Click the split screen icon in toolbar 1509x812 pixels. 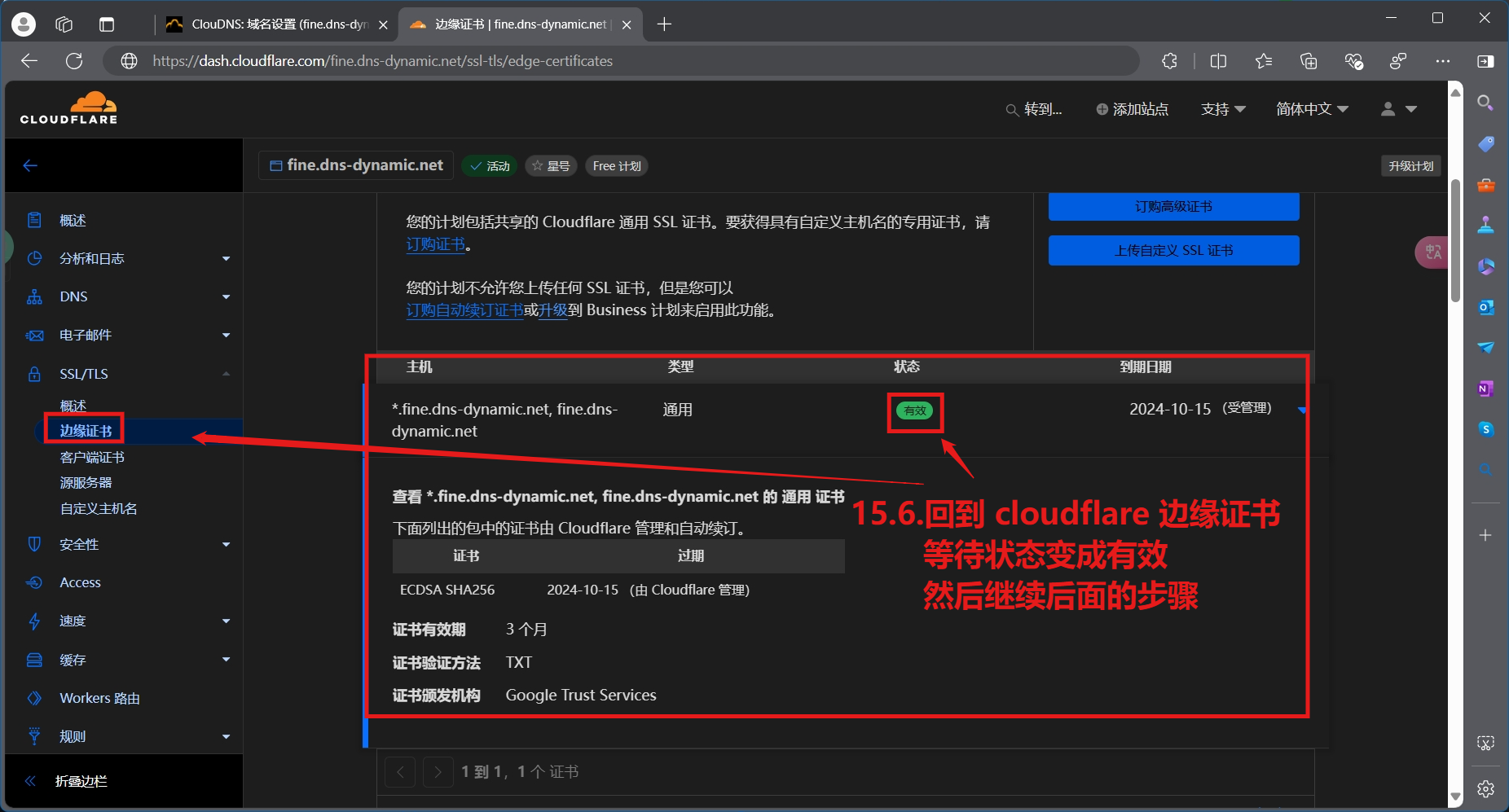1218,61
